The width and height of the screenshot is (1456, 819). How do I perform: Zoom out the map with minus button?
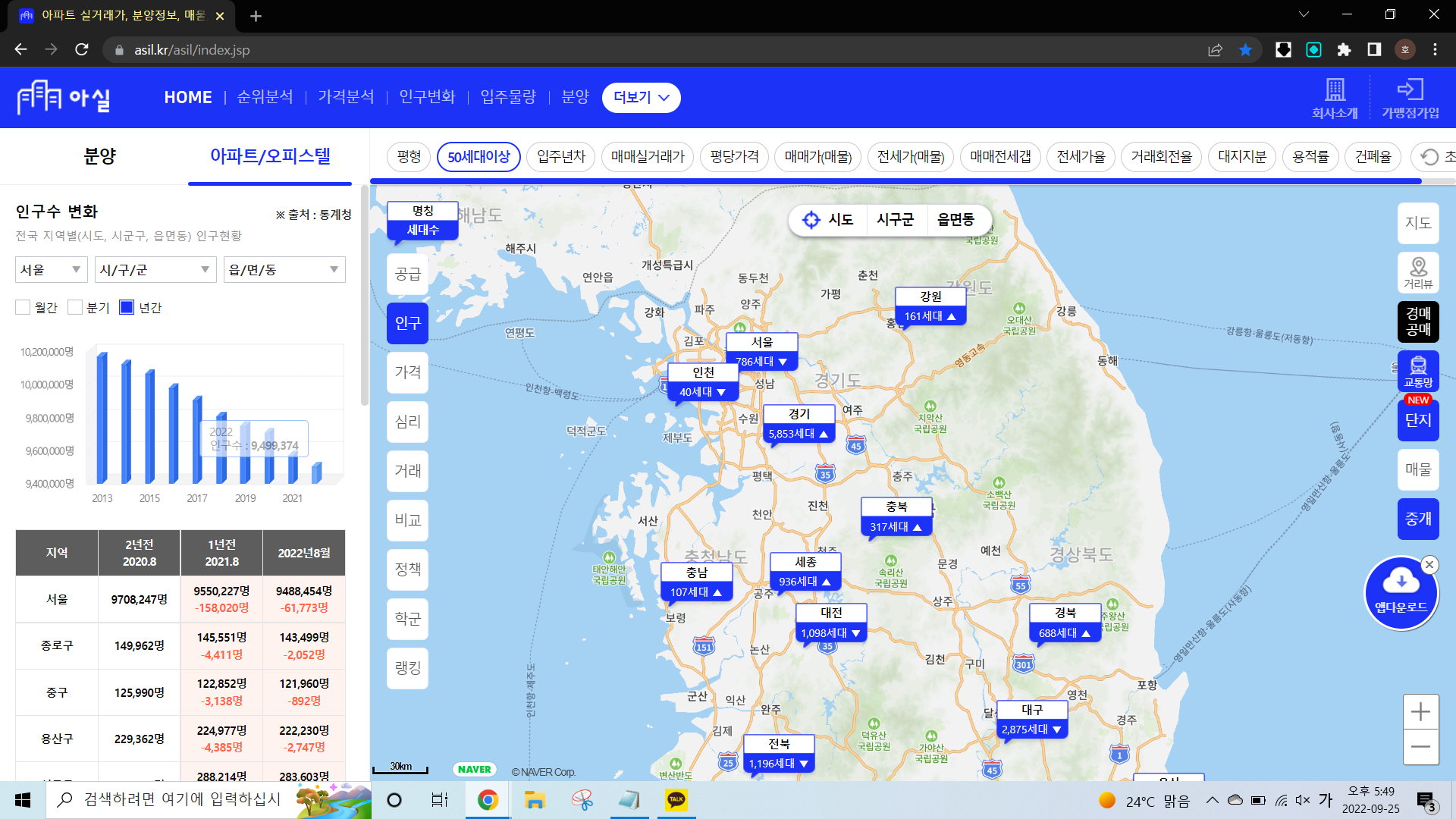point(1420,747)
